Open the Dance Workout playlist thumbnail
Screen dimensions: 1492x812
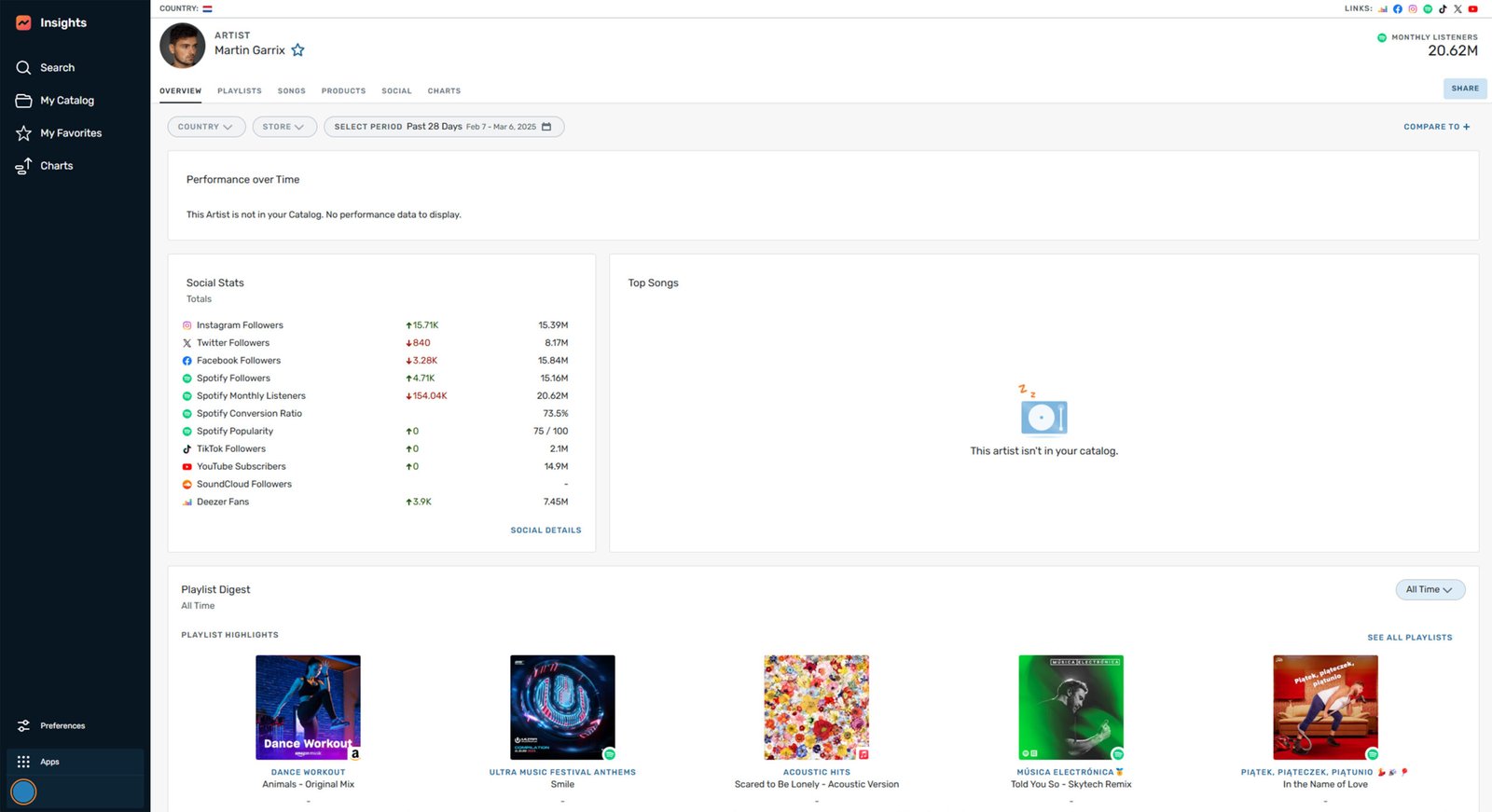308,707
